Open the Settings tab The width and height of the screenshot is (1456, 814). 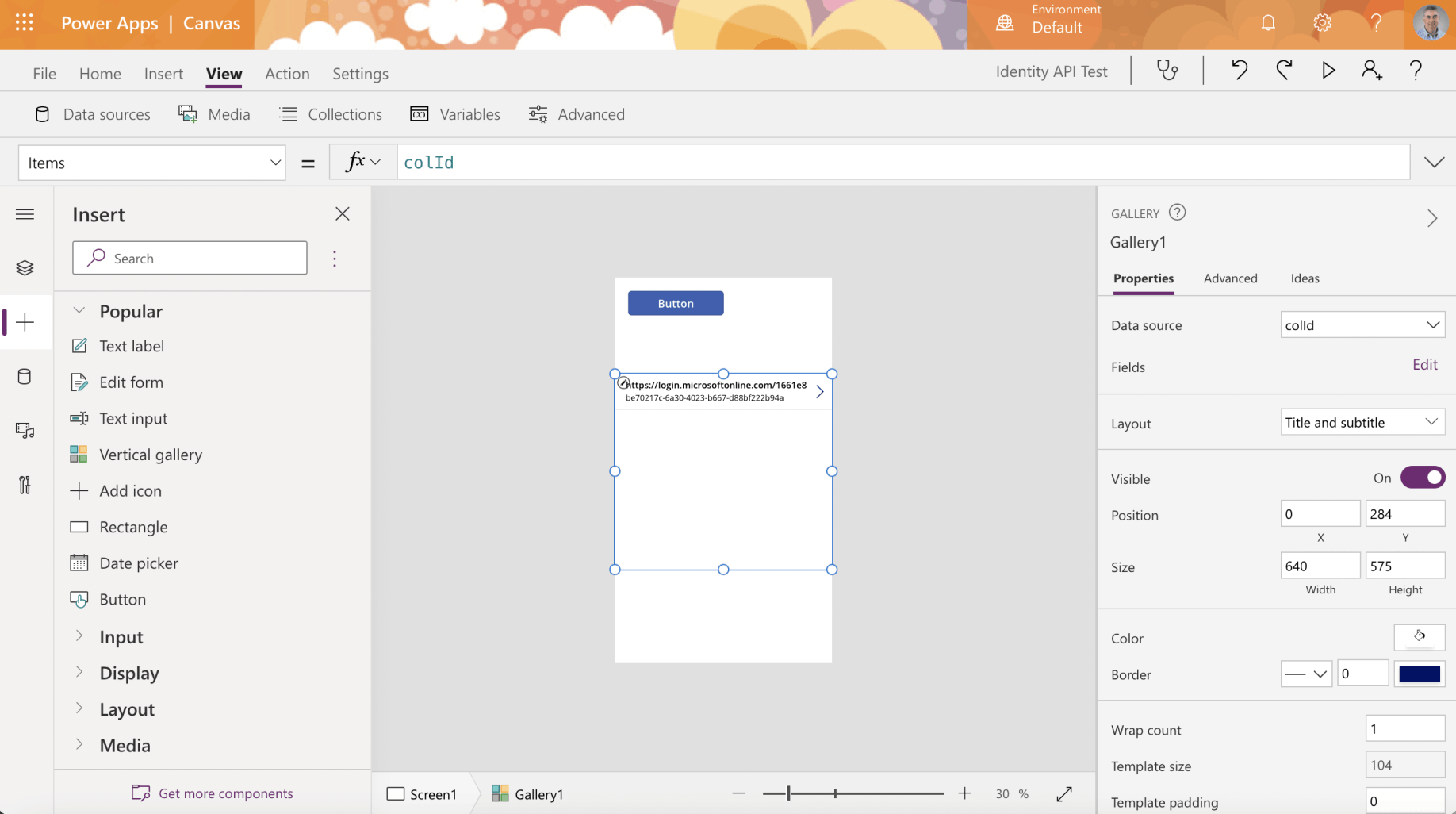point(360,73)
